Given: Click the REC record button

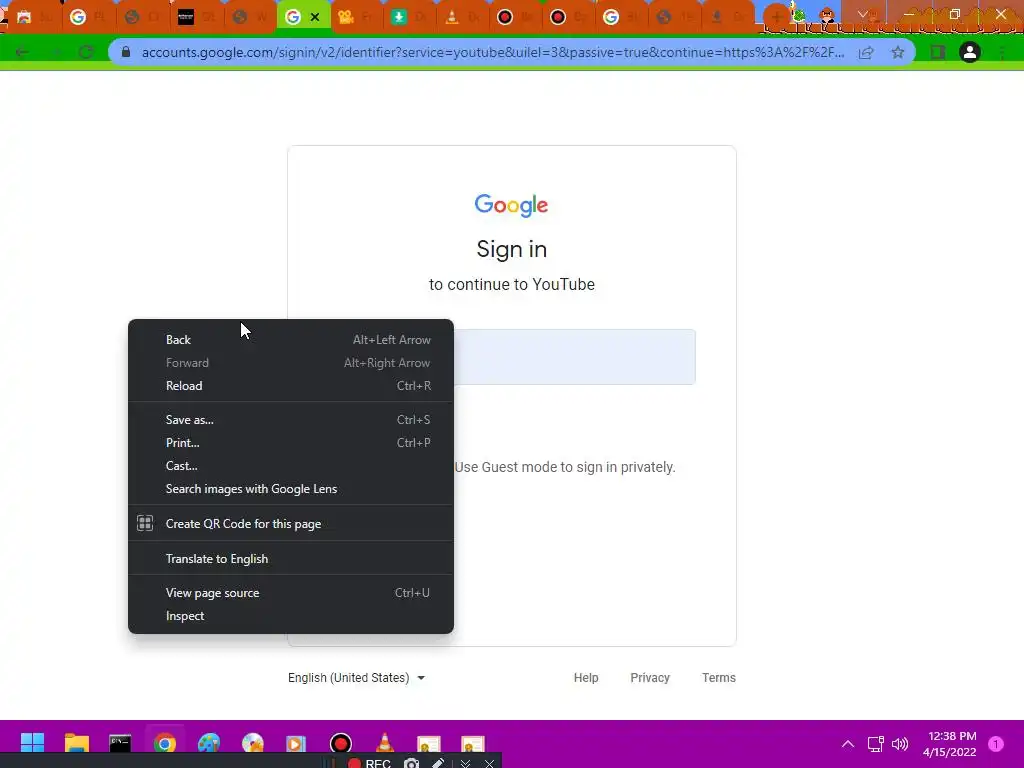Looking at the screenshot, I should click(x=369, y=763).
